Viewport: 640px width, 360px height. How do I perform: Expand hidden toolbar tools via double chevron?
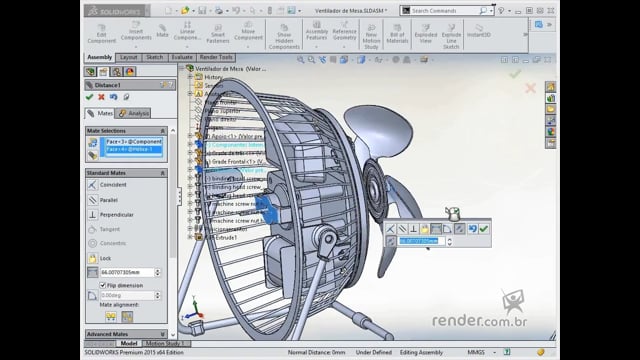click(x=525, y=35)
